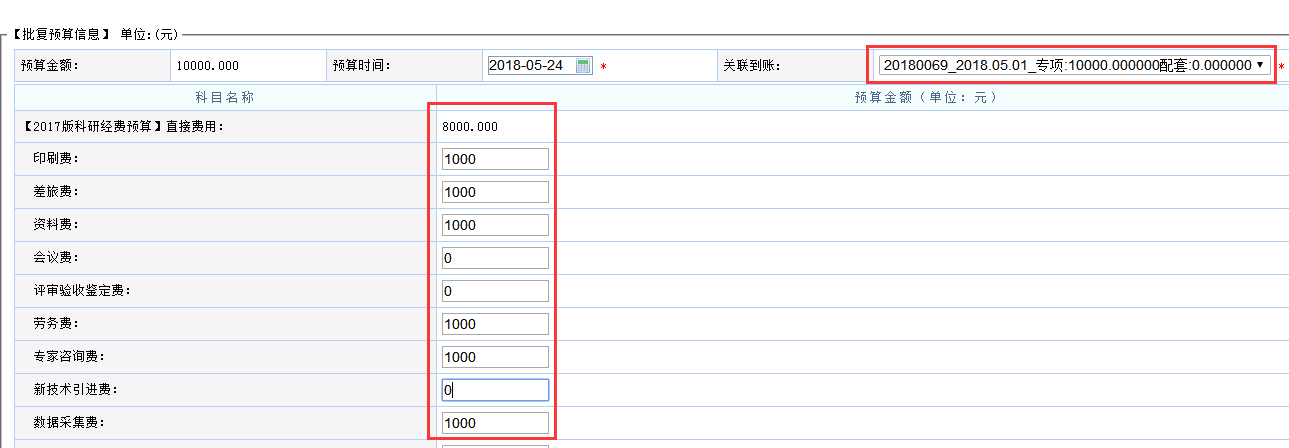Image resolution: width=1289 pixels, height=448 pixels.
Task: Click the 劳务费 amount input box
Action: tap(495, 324)
